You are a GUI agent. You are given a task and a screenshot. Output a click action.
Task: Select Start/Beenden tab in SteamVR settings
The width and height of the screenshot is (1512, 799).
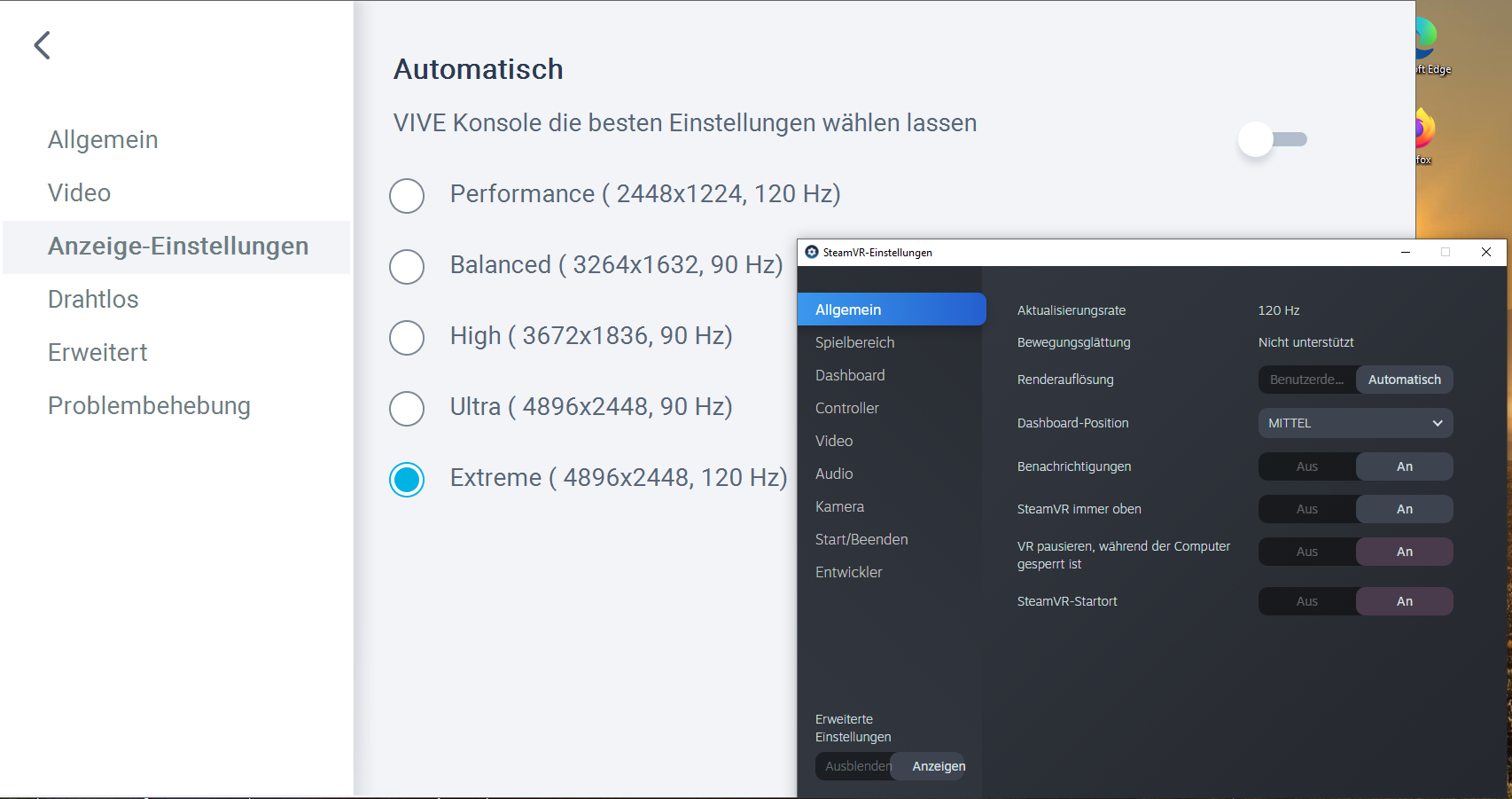pos(890,539)
